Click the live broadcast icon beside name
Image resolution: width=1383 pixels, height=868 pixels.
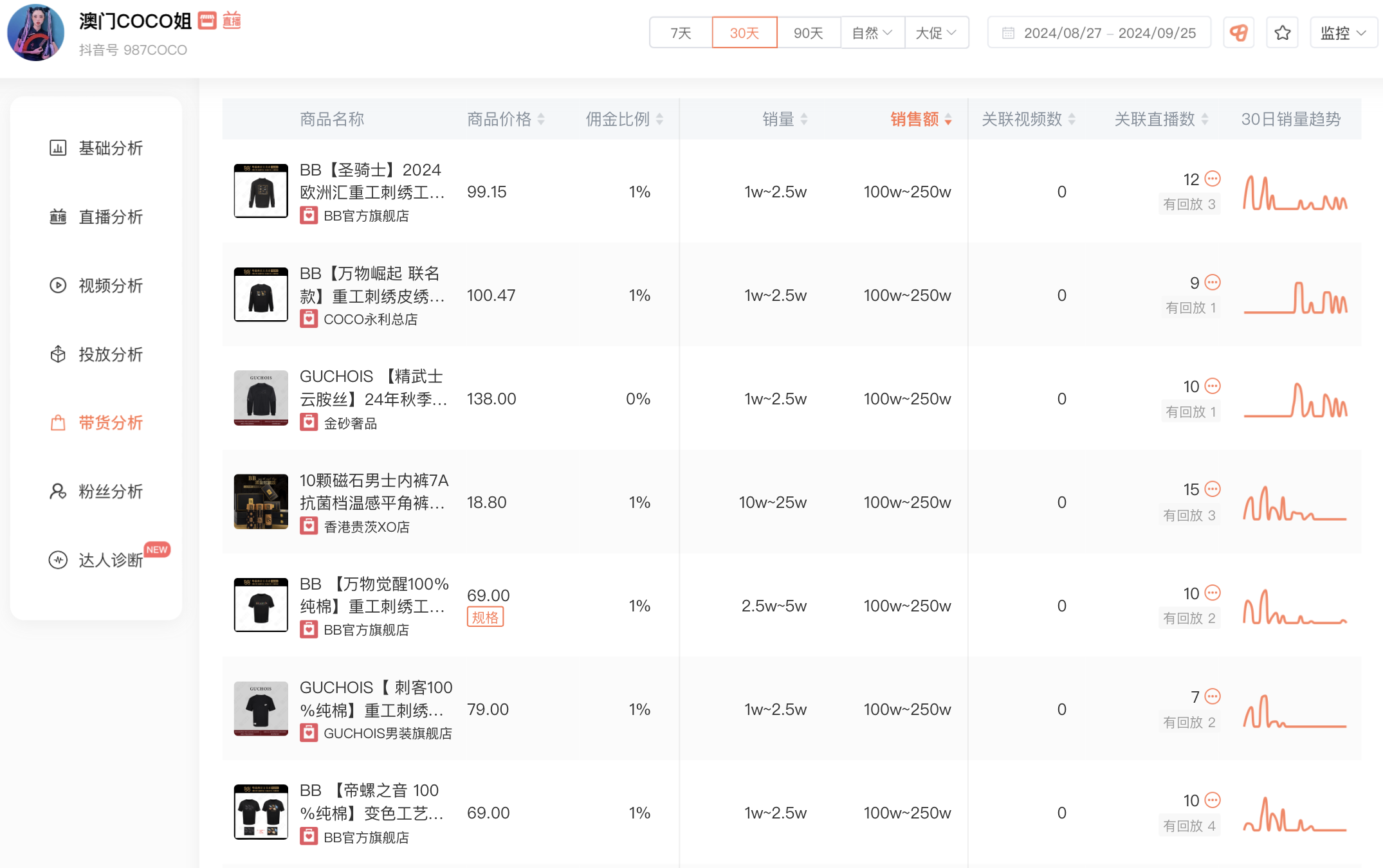click(231, 21)
